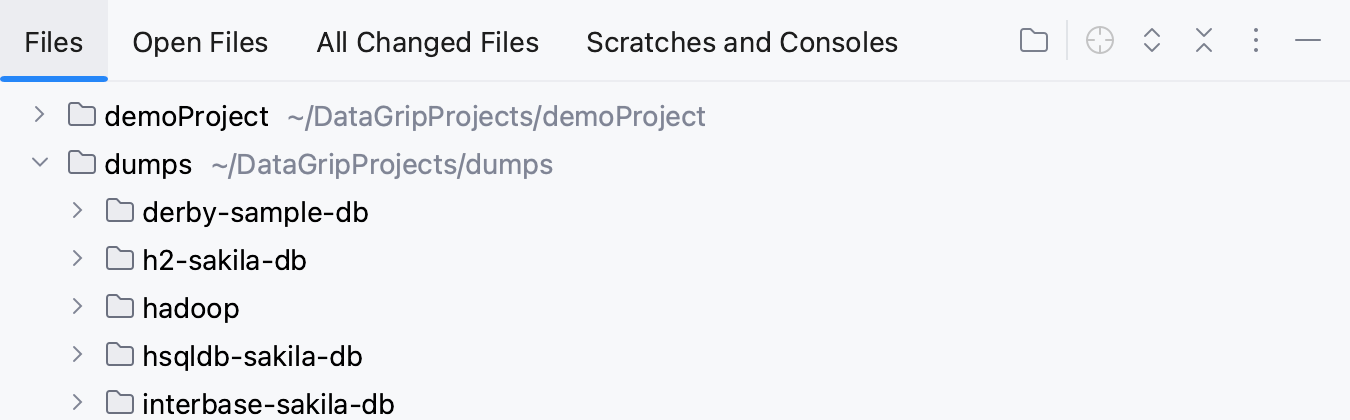
Task: Click the demoProject folder icon
Action: 82,116
